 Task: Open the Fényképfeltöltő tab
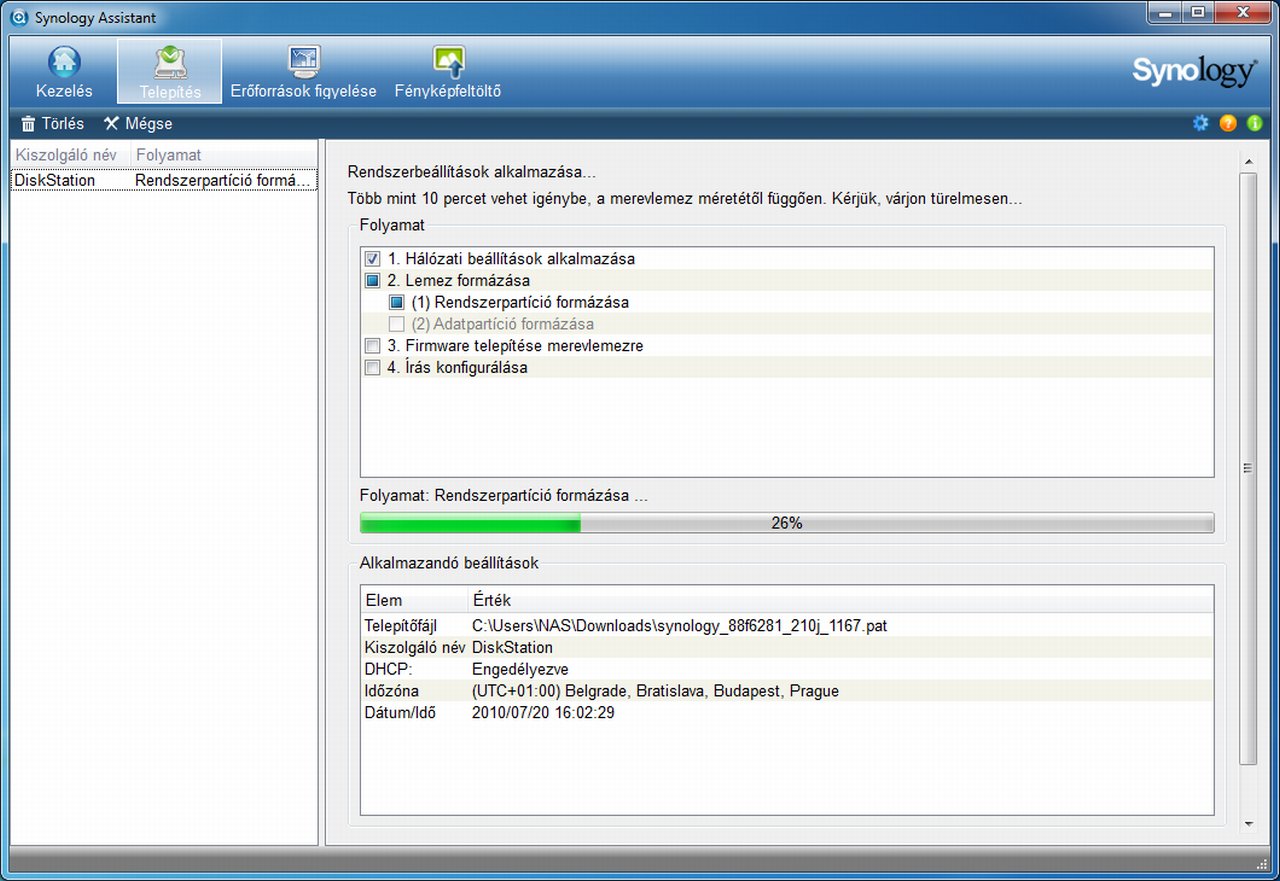point(448,72)
